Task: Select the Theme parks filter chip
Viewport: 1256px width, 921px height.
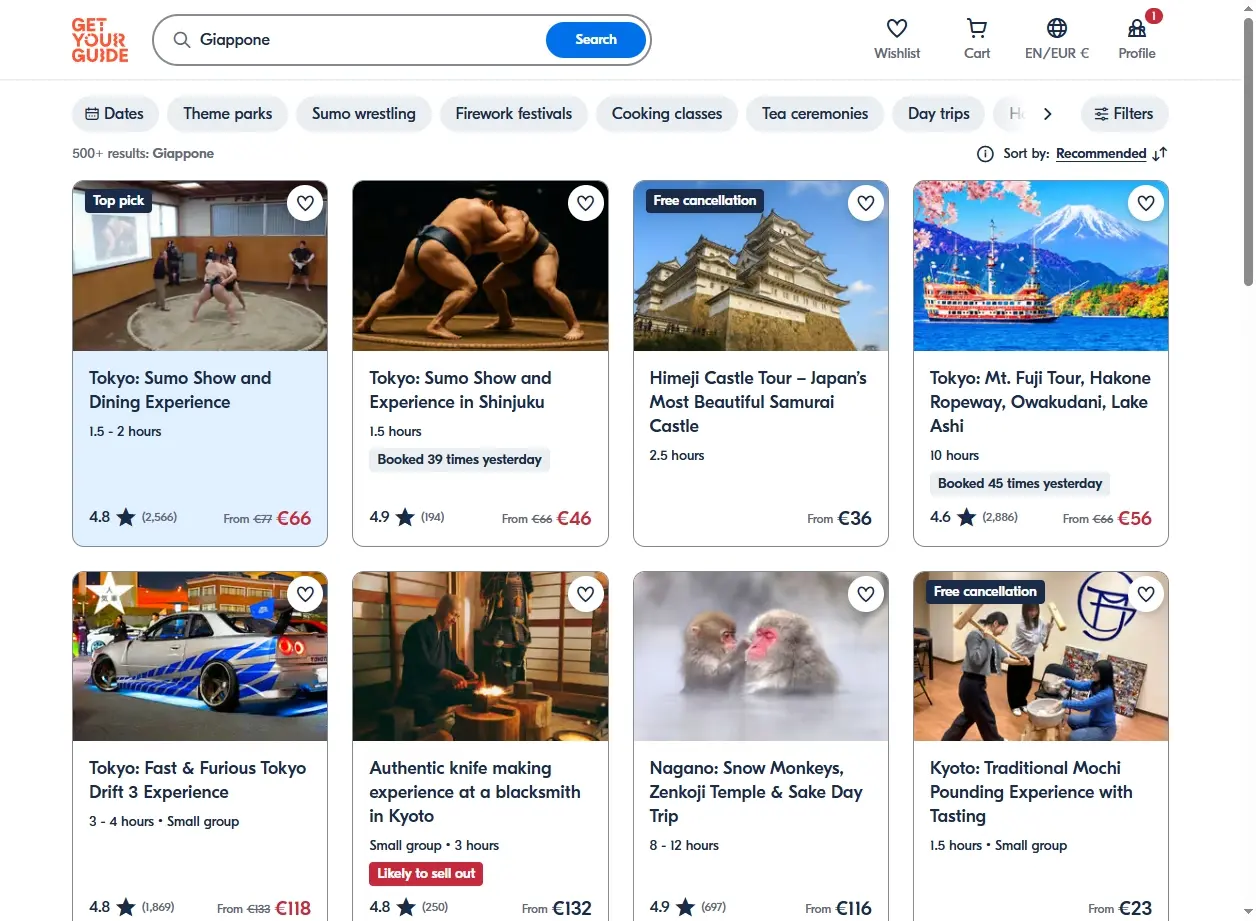Action: (x=228, y=114)
